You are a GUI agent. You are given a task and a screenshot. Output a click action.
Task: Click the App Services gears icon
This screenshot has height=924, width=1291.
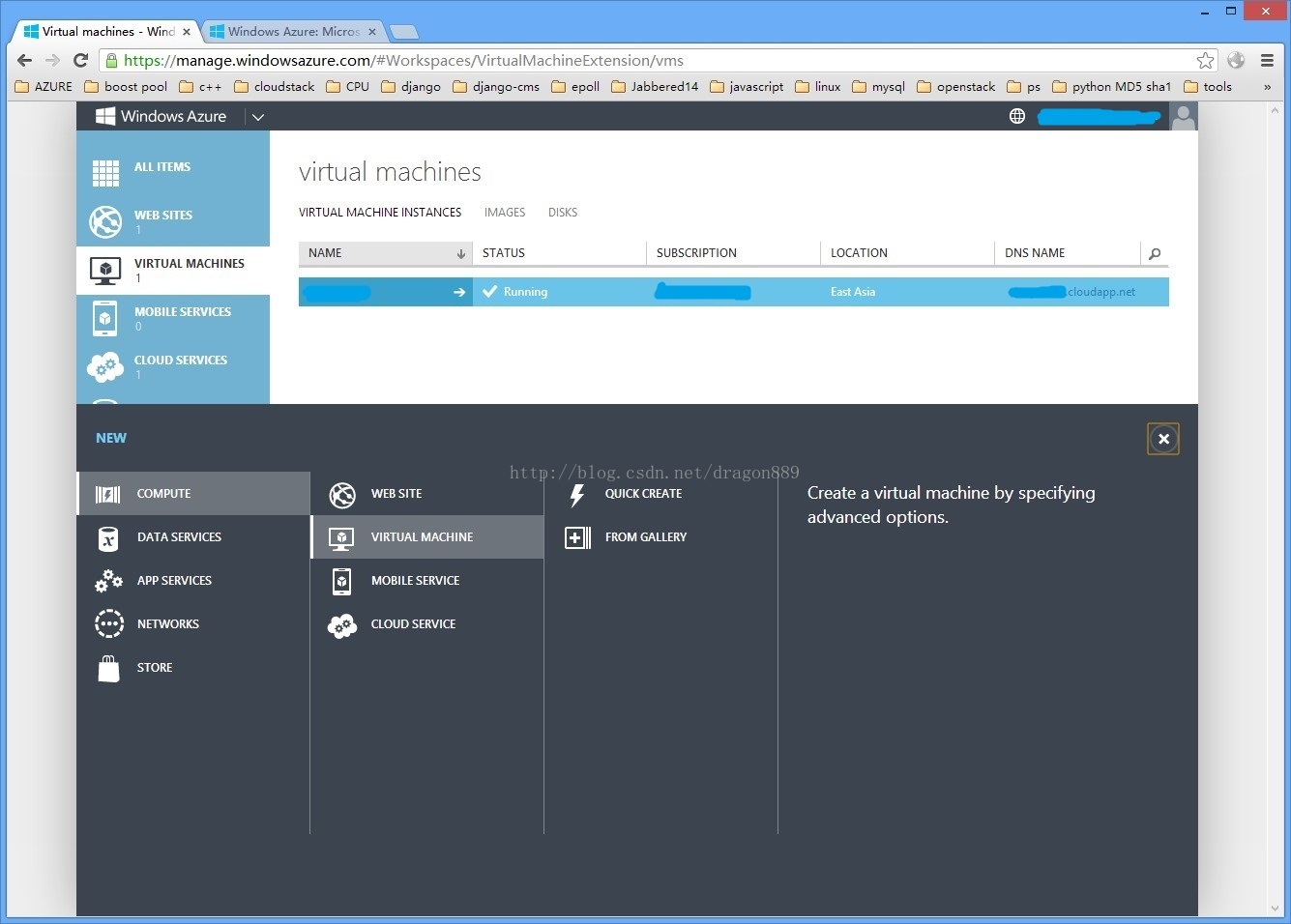point(108,581)
